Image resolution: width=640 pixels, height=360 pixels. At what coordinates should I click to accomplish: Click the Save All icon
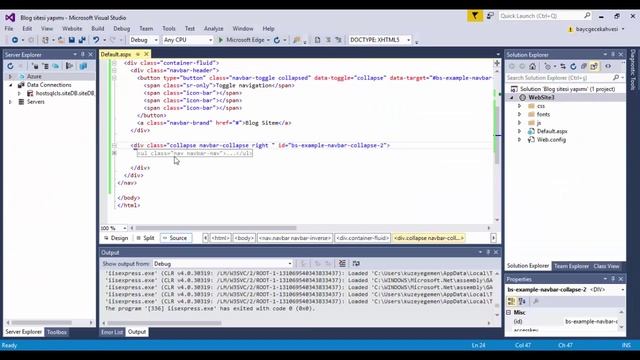(82, 40)
